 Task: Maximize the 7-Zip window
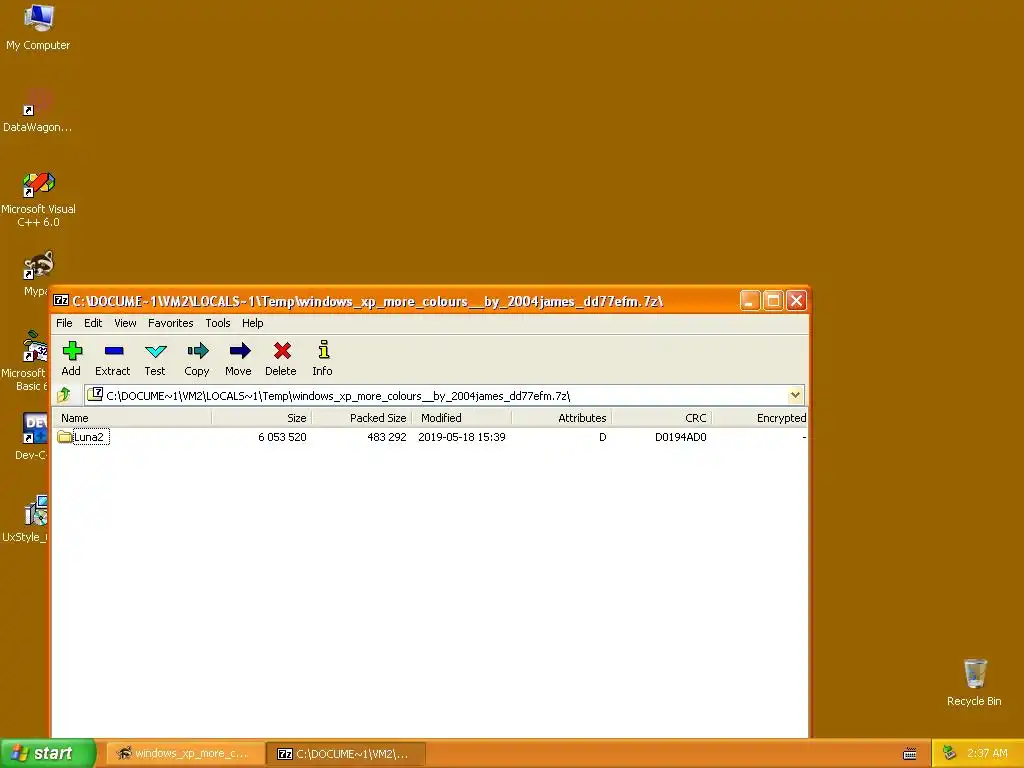tap(773, 300)
